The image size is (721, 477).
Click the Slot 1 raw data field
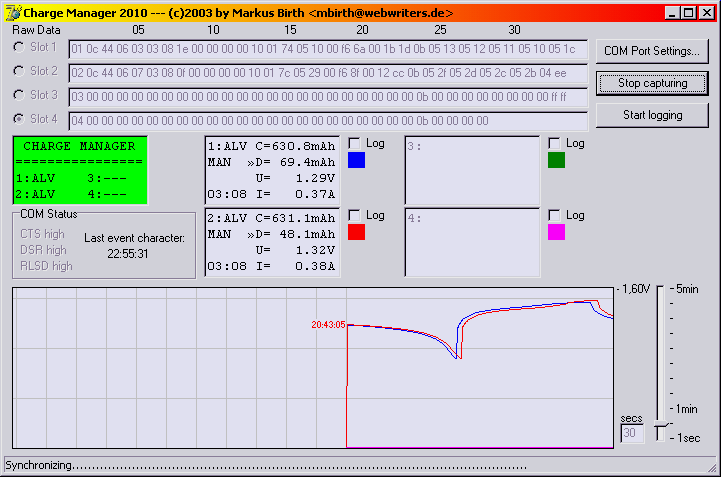(x=326, y=49)
